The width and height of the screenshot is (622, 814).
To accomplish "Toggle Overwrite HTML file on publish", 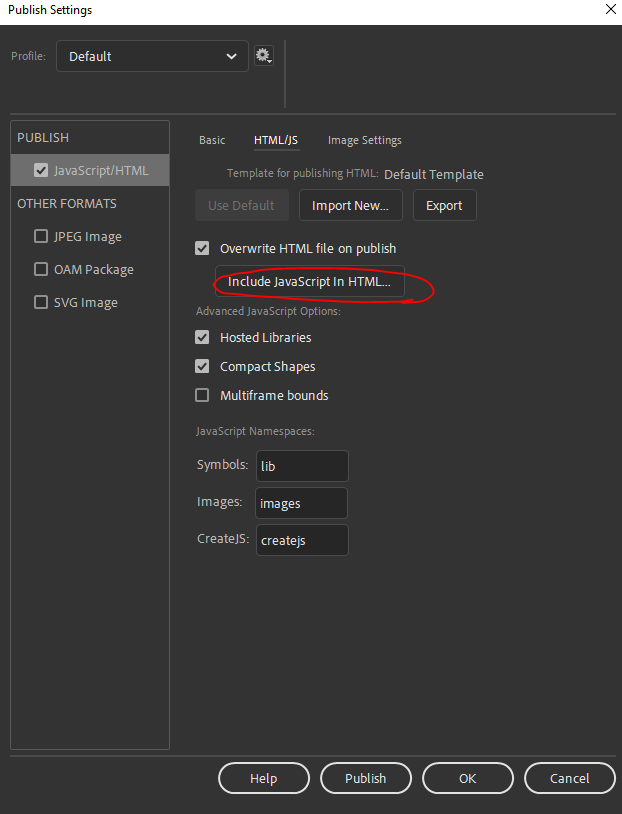I will 202,248.
